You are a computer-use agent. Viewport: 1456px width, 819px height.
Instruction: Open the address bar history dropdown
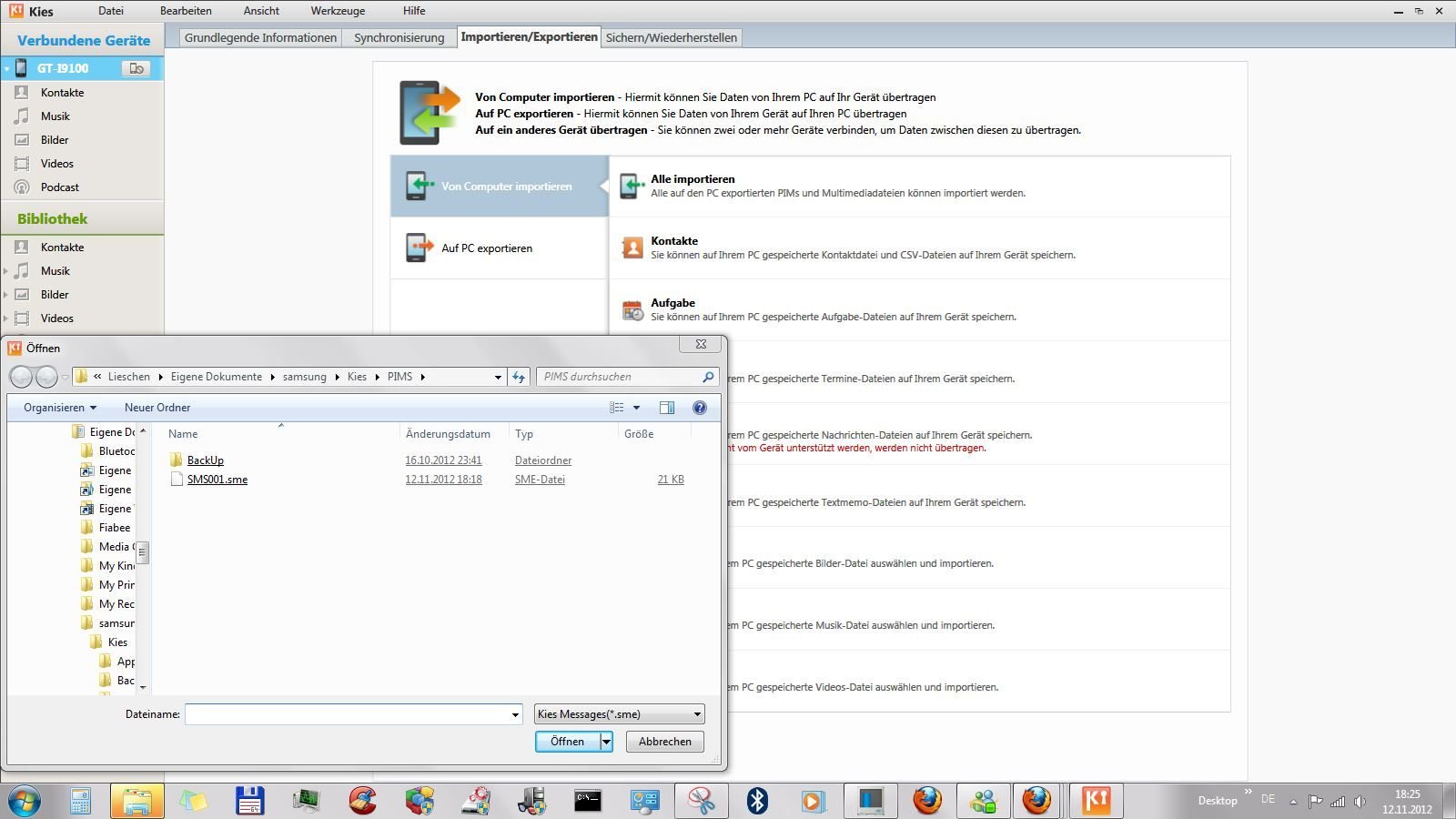[x=498, y=377]
